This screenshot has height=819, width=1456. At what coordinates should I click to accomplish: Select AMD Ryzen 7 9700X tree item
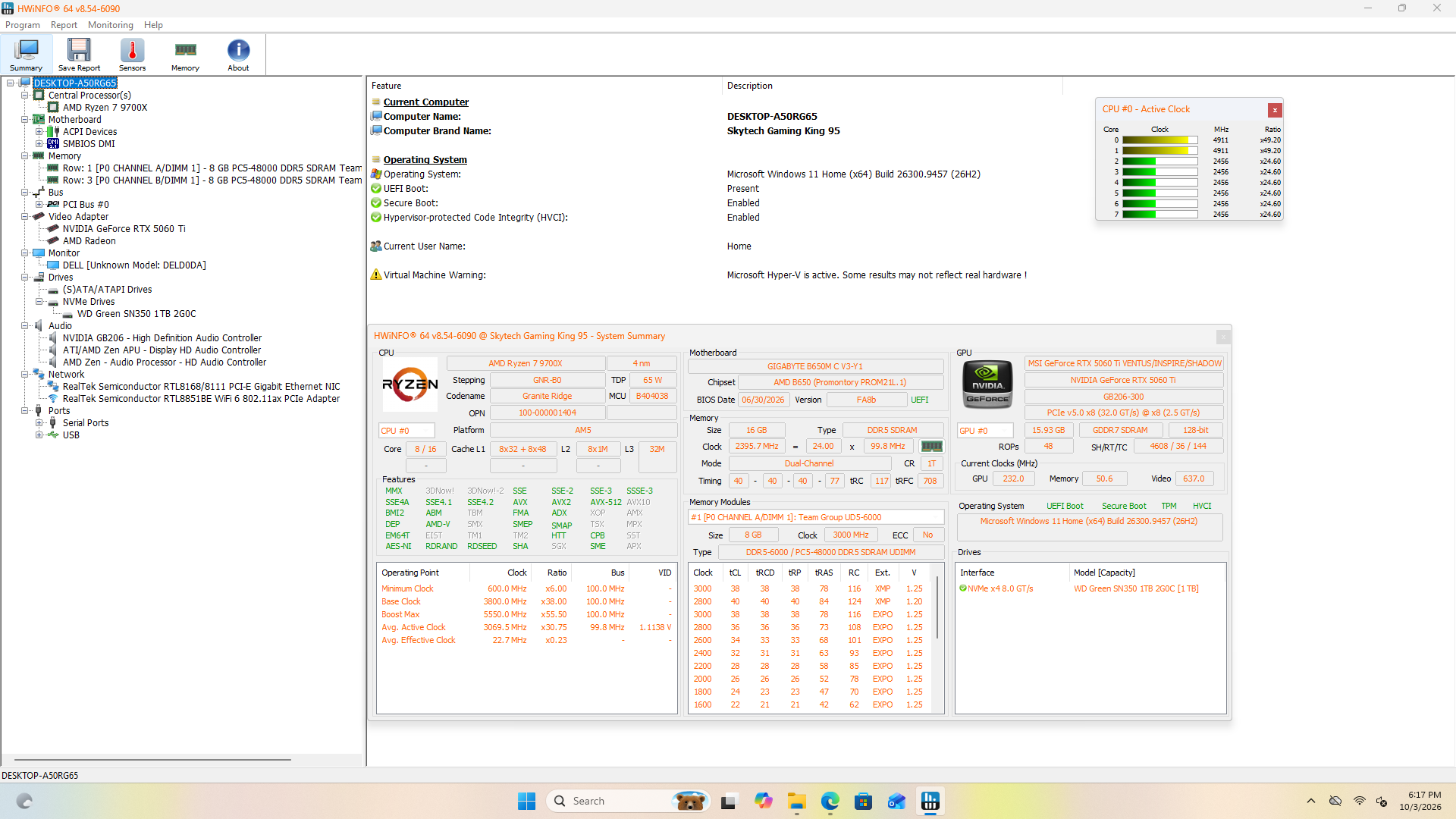pos(105,108)
